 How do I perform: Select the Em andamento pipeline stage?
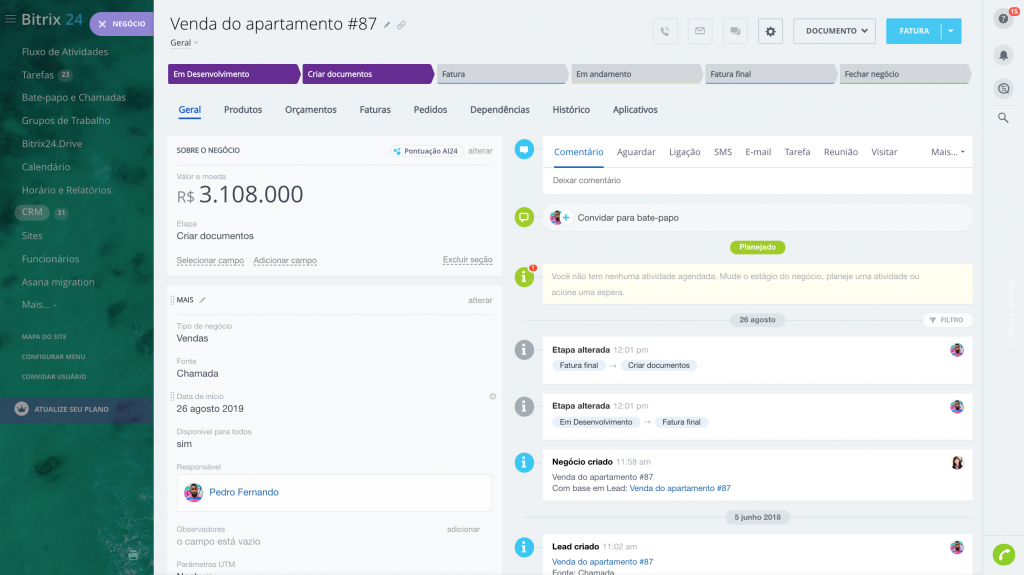(634, 74)
